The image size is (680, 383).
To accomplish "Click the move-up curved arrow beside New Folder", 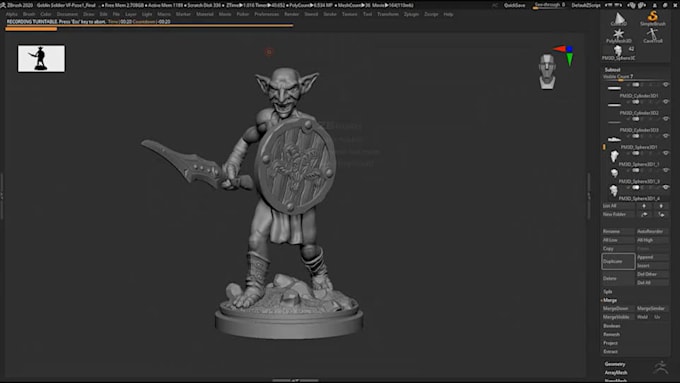I will 644,214.
